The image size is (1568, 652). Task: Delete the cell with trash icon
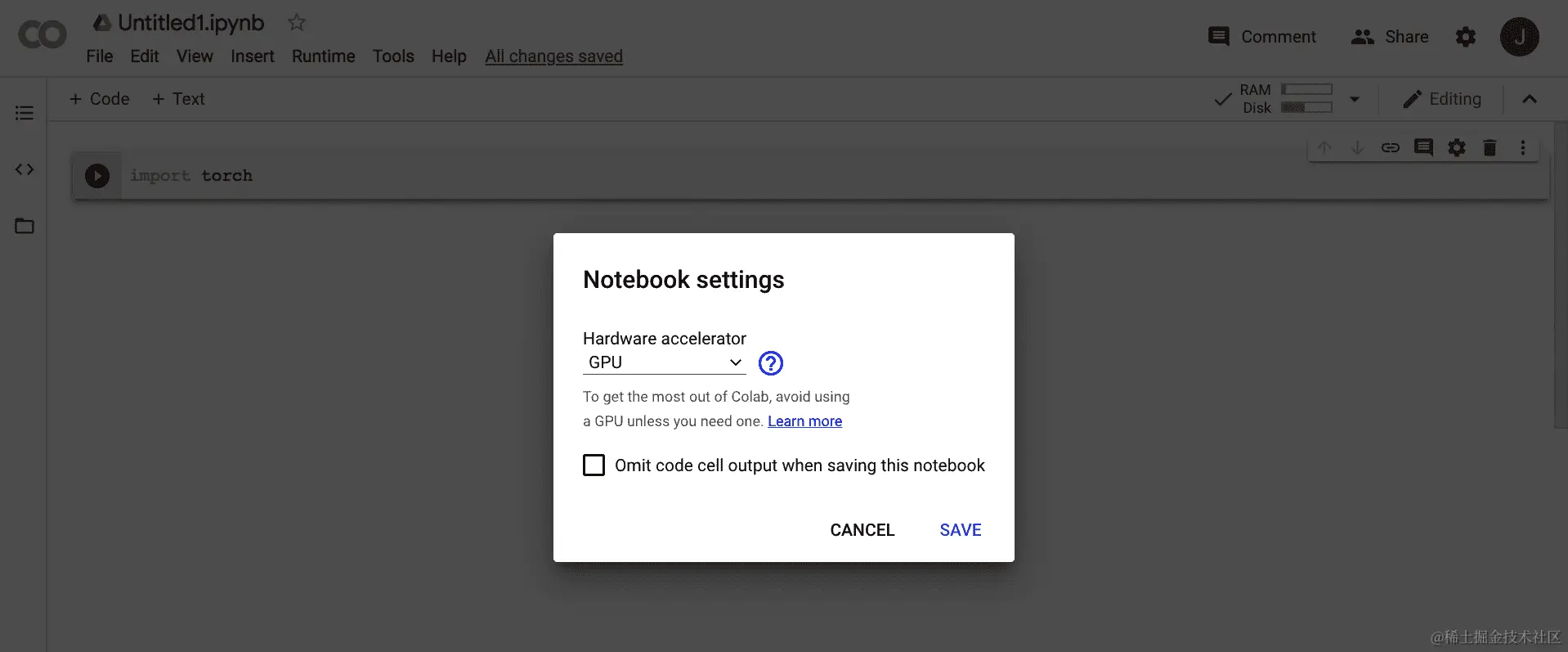tap(1490, 147)
